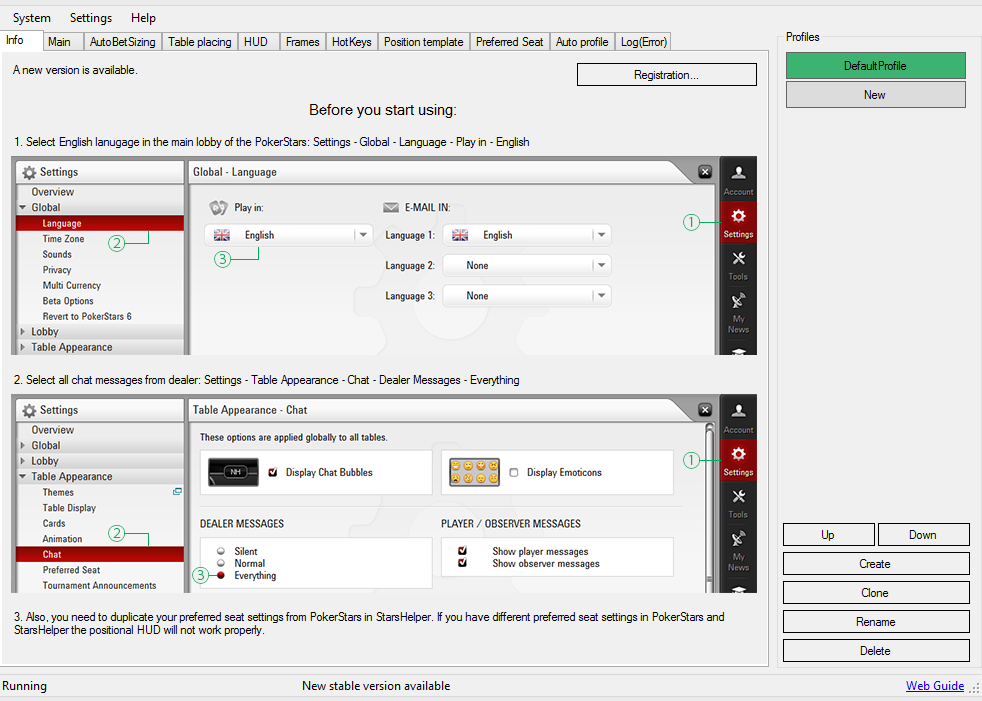Click the New profile button
This screenshot has height=701, width=982.
click(x=876, y=95)
